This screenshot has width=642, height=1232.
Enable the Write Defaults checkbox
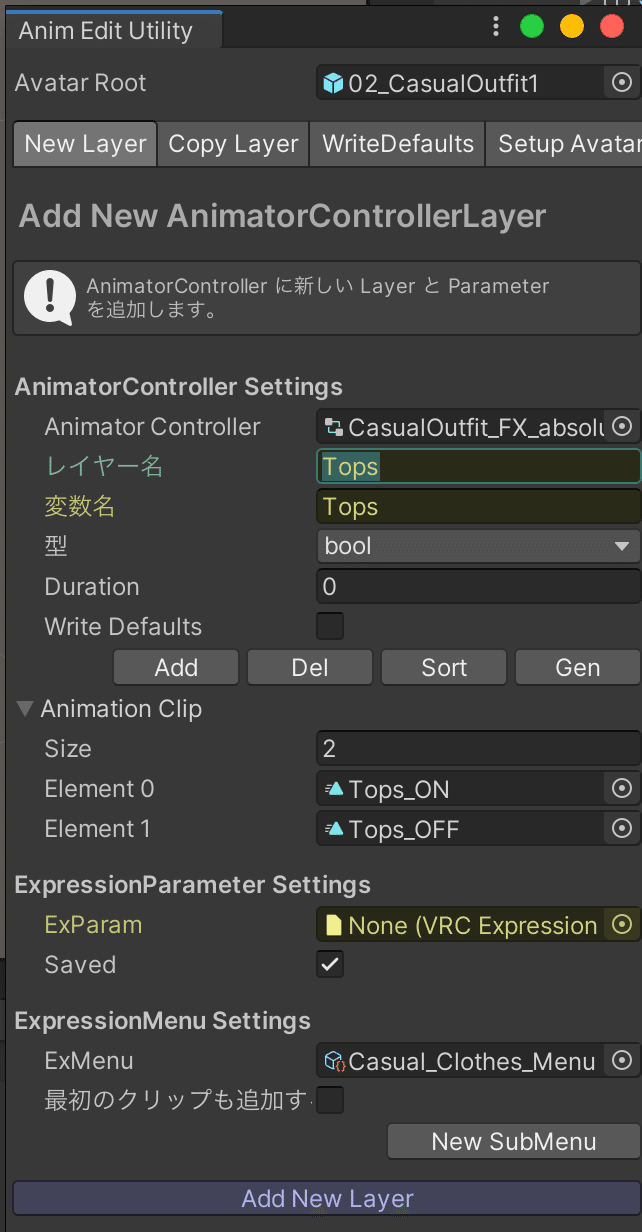pos(330,627)
